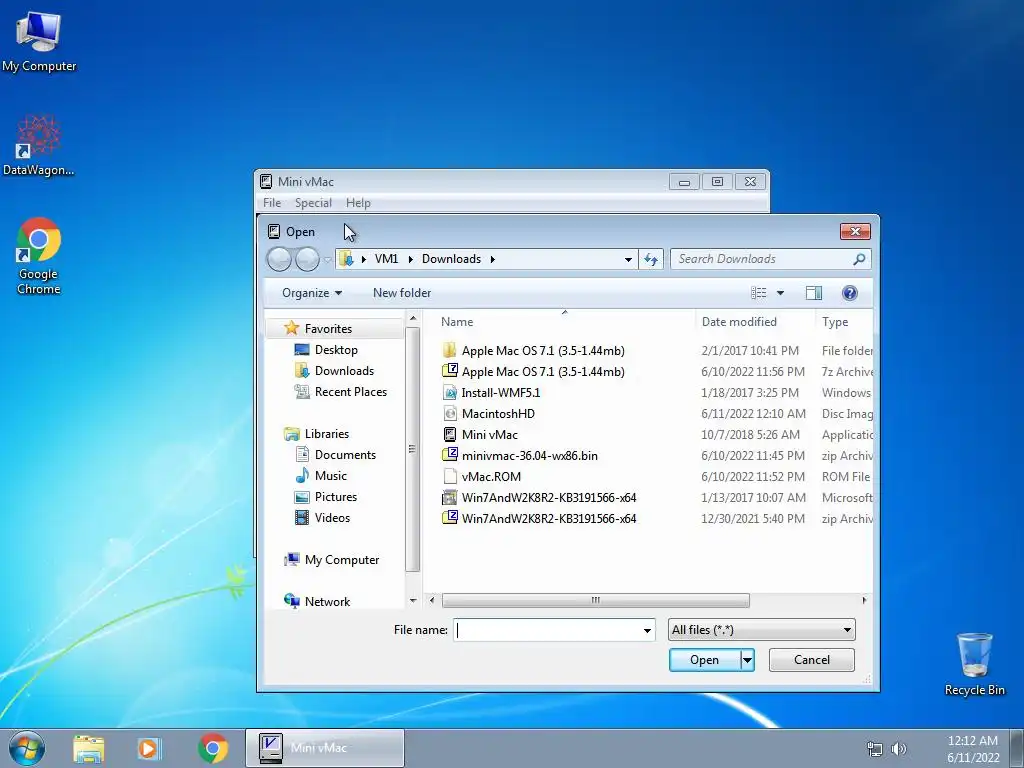Click Downloads in the address breadcrumb
Image resolution: width=1024 pixels, height=768 pixels.
pos(451,259)
